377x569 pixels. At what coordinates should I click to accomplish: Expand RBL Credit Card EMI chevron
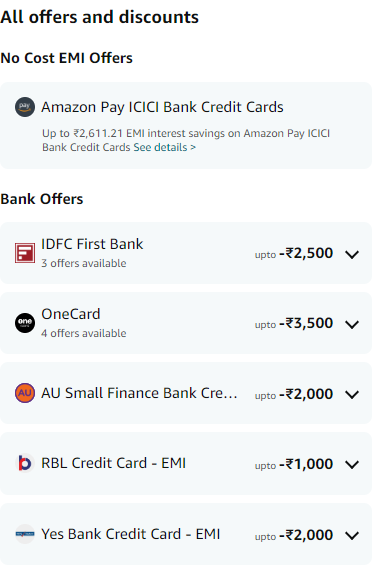coord(352,464)
